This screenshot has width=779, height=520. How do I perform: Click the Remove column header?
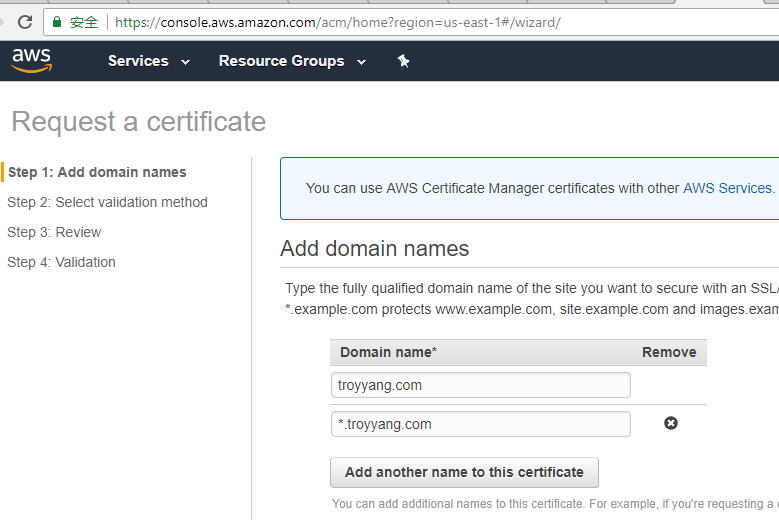point(669,352)
